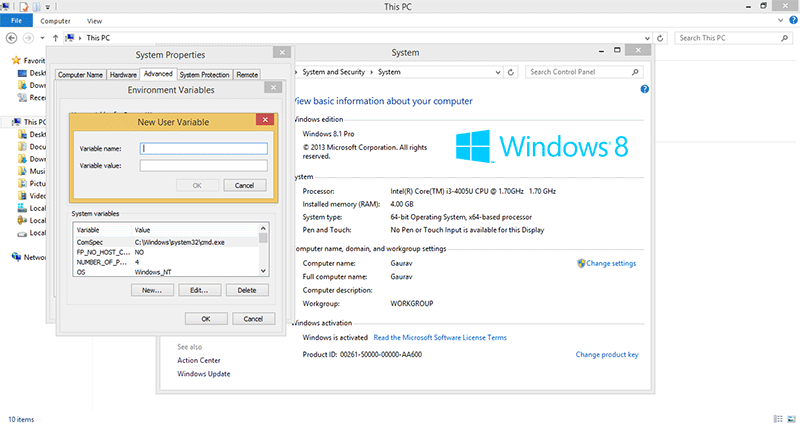Switch to the Computer Name tab
The height and width of the screenshot is (426, 800).
tap(81, 74)
